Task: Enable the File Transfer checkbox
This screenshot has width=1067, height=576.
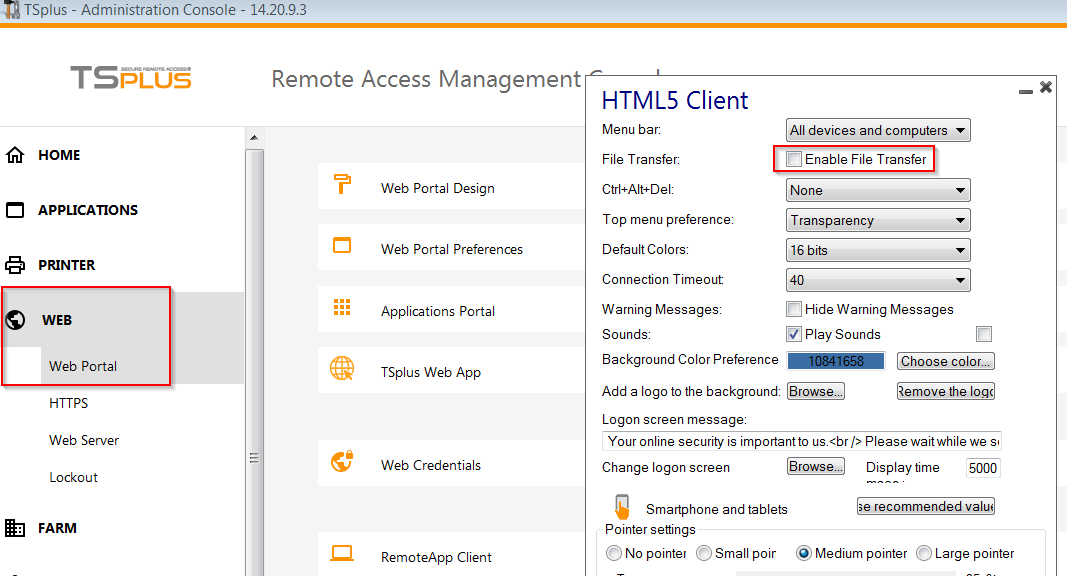Action: 794,159
